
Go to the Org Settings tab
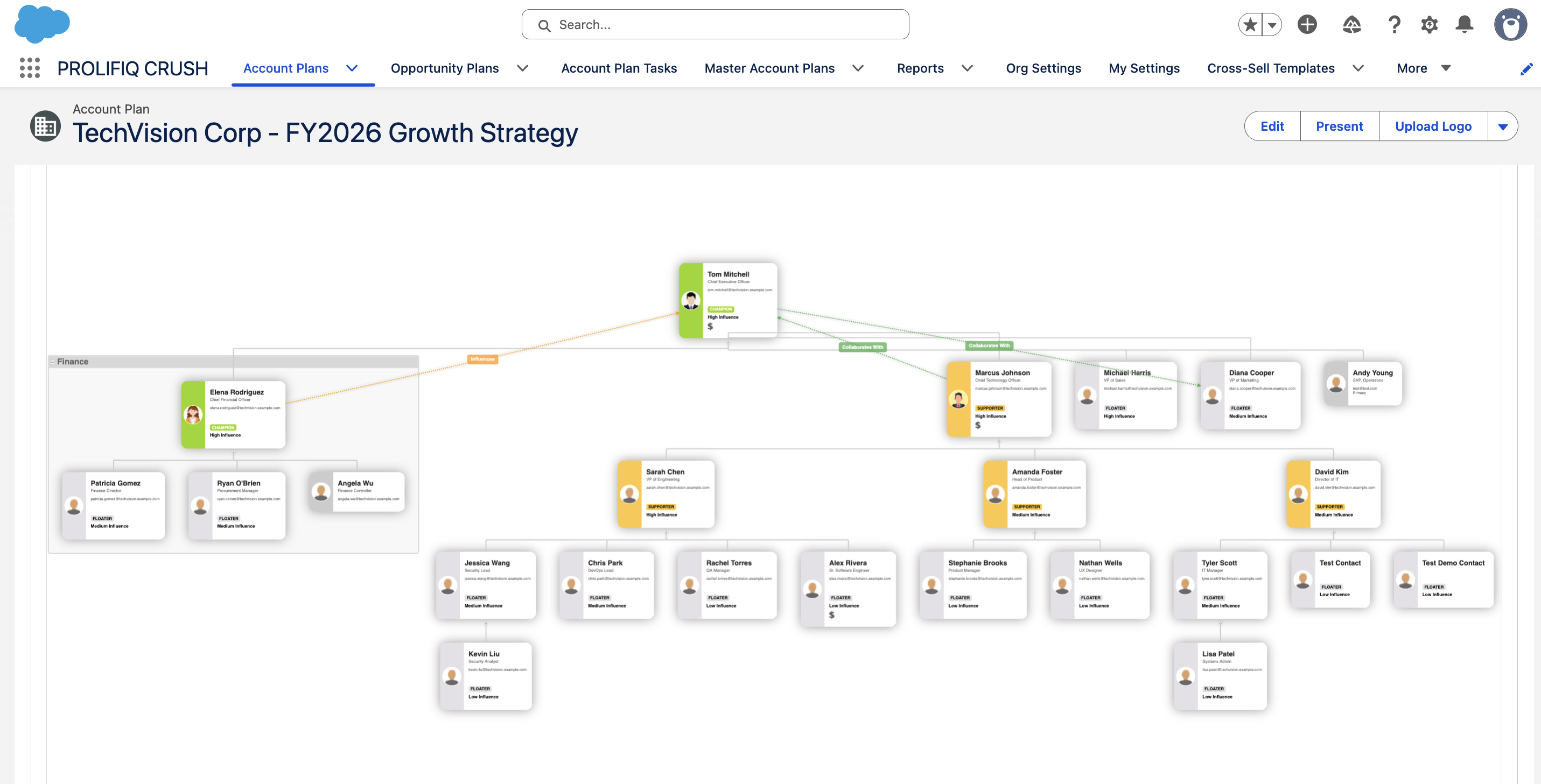click(x=1044, y=68)
